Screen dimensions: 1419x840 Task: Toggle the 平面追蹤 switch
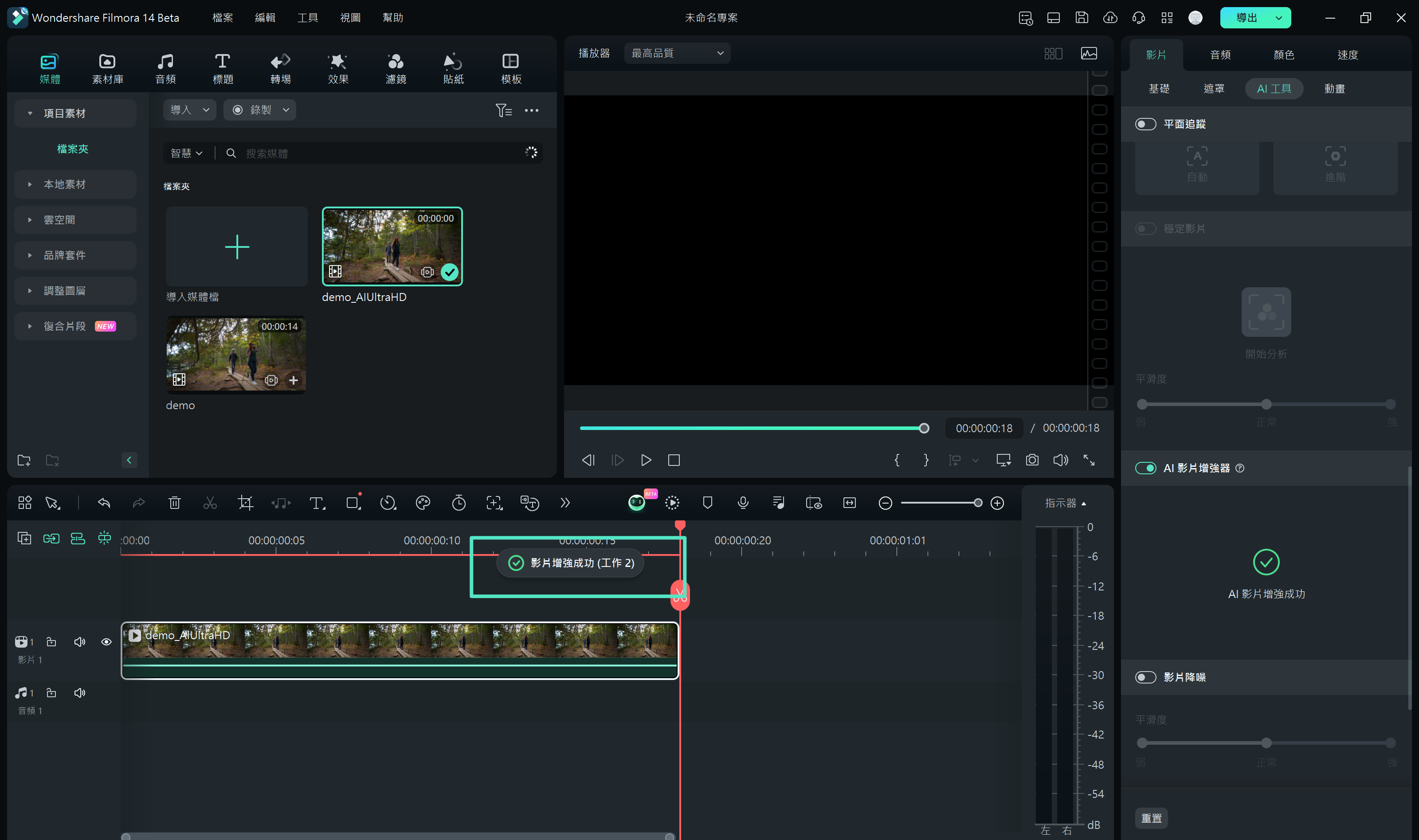(x=1145, y=124)
